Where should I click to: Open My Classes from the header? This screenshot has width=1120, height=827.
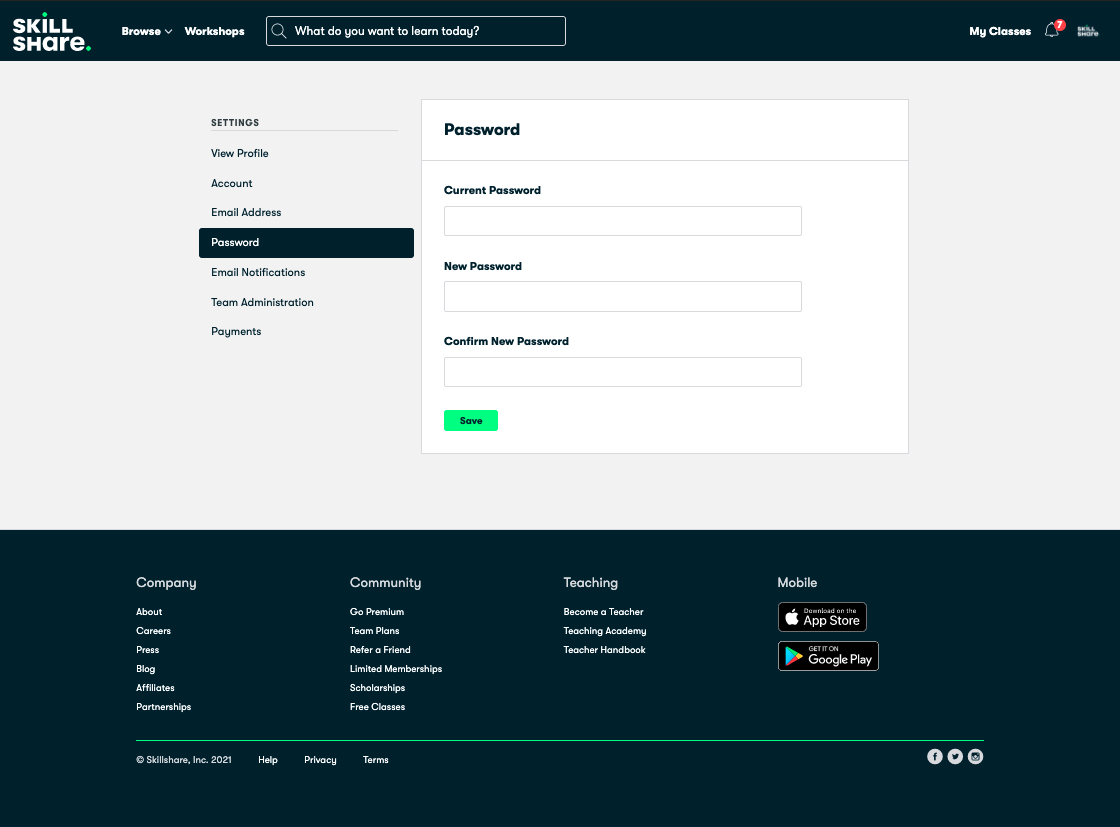pos(999,31)
